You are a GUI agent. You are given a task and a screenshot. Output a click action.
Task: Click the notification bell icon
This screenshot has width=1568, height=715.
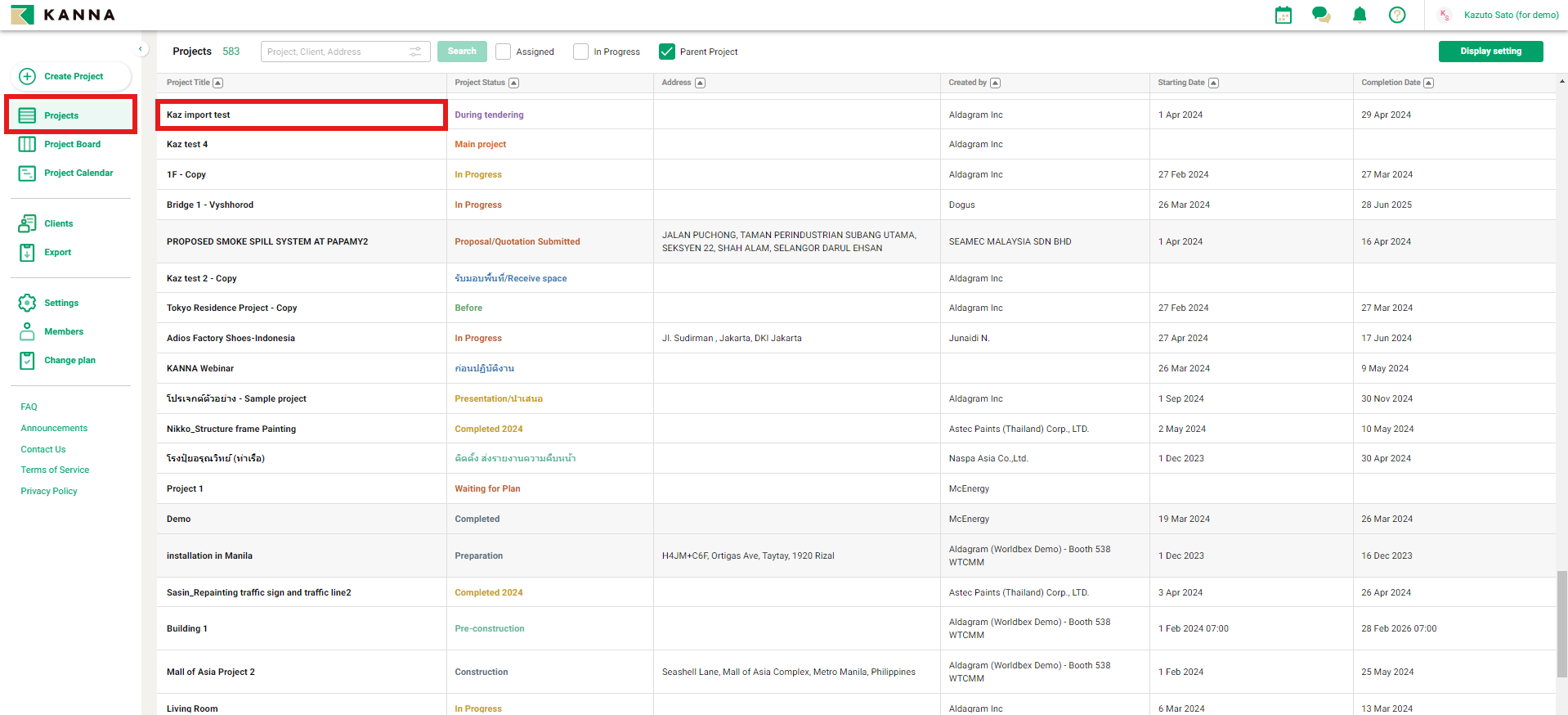[x=1359, y=15]
